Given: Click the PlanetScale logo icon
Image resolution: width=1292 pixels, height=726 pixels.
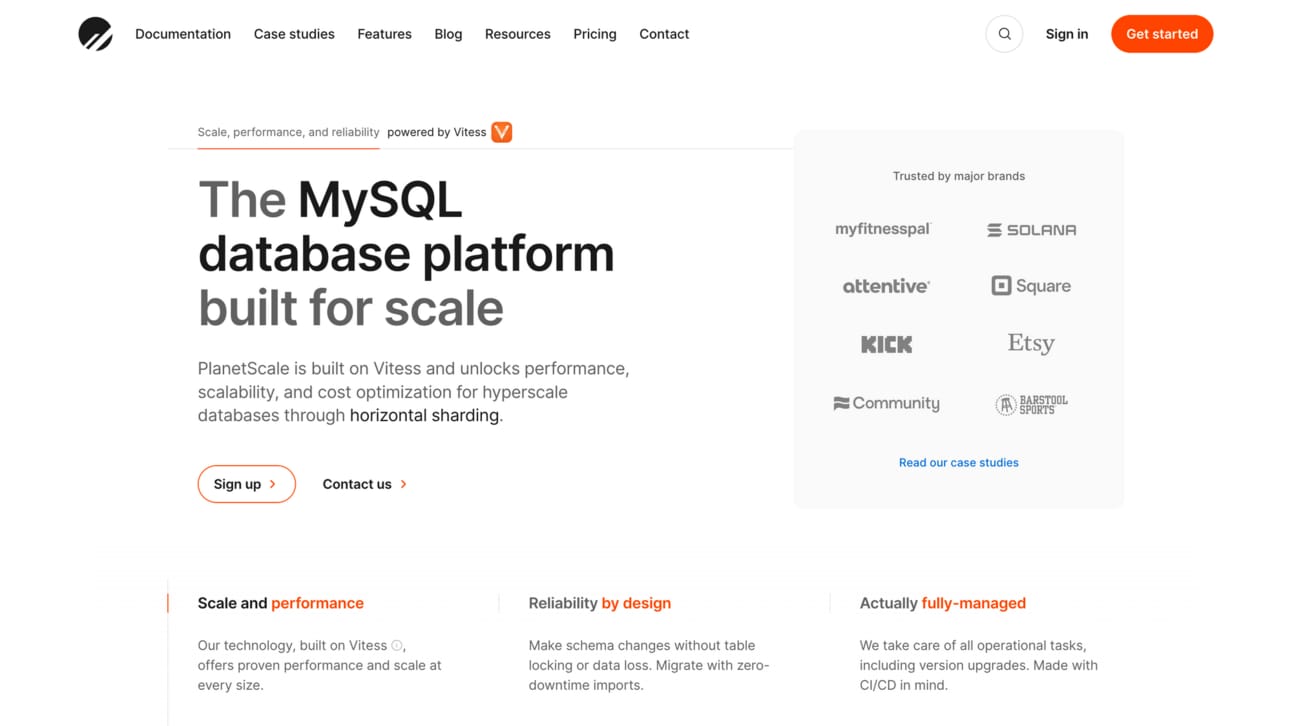Looking at the screenshot, I should [x=96, y=34].
